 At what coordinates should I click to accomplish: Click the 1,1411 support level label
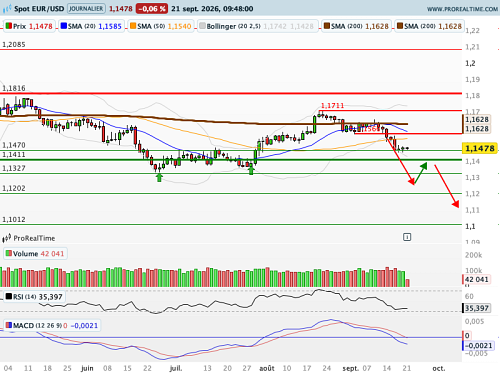14,154
